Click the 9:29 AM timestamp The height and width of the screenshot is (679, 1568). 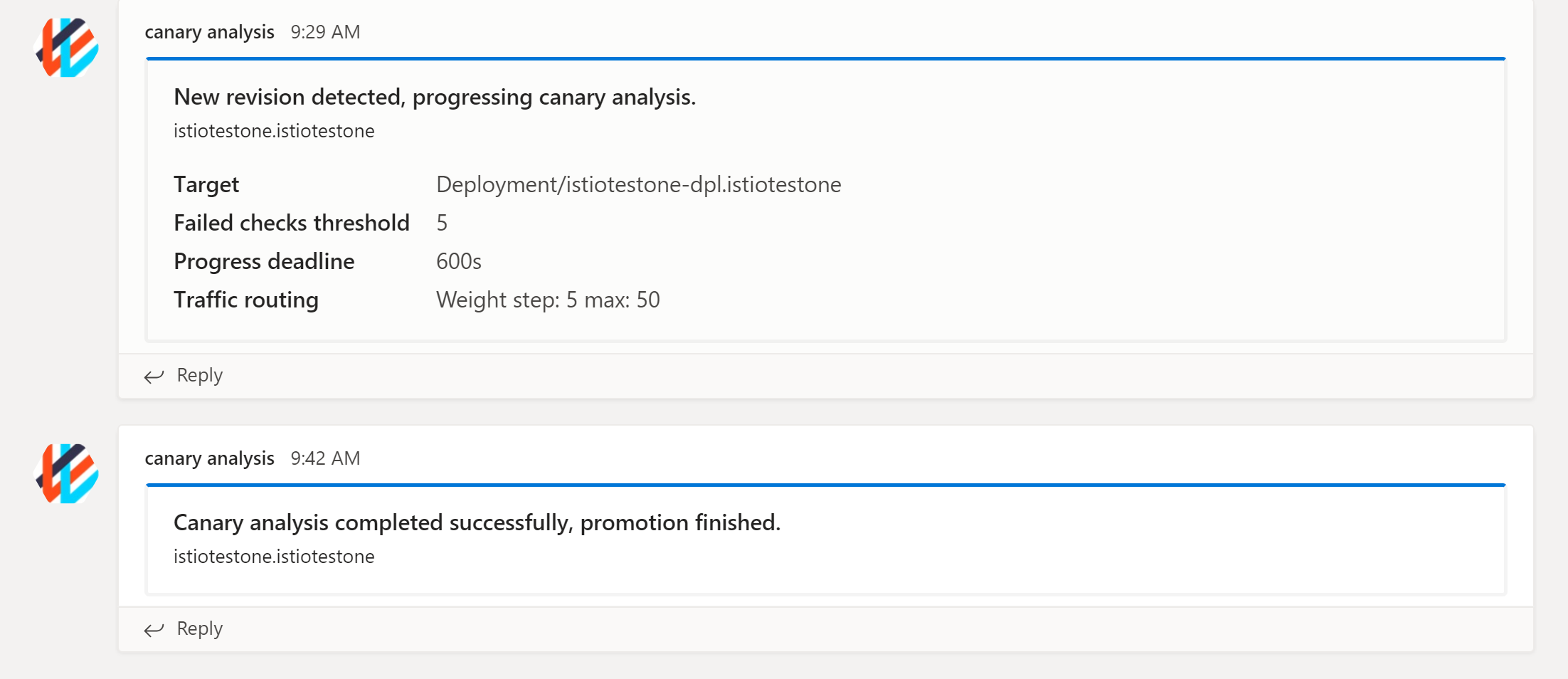[x=324, y=31]
